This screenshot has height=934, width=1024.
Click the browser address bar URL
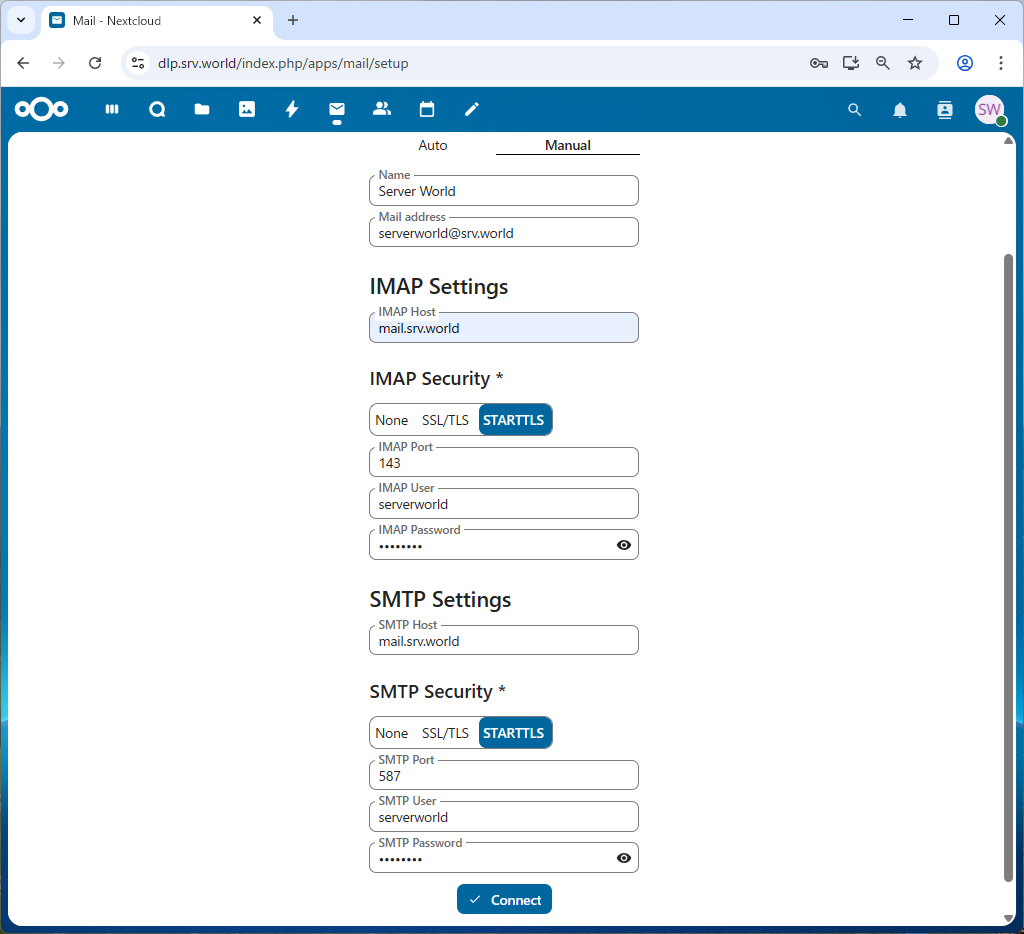coord(283,63)
